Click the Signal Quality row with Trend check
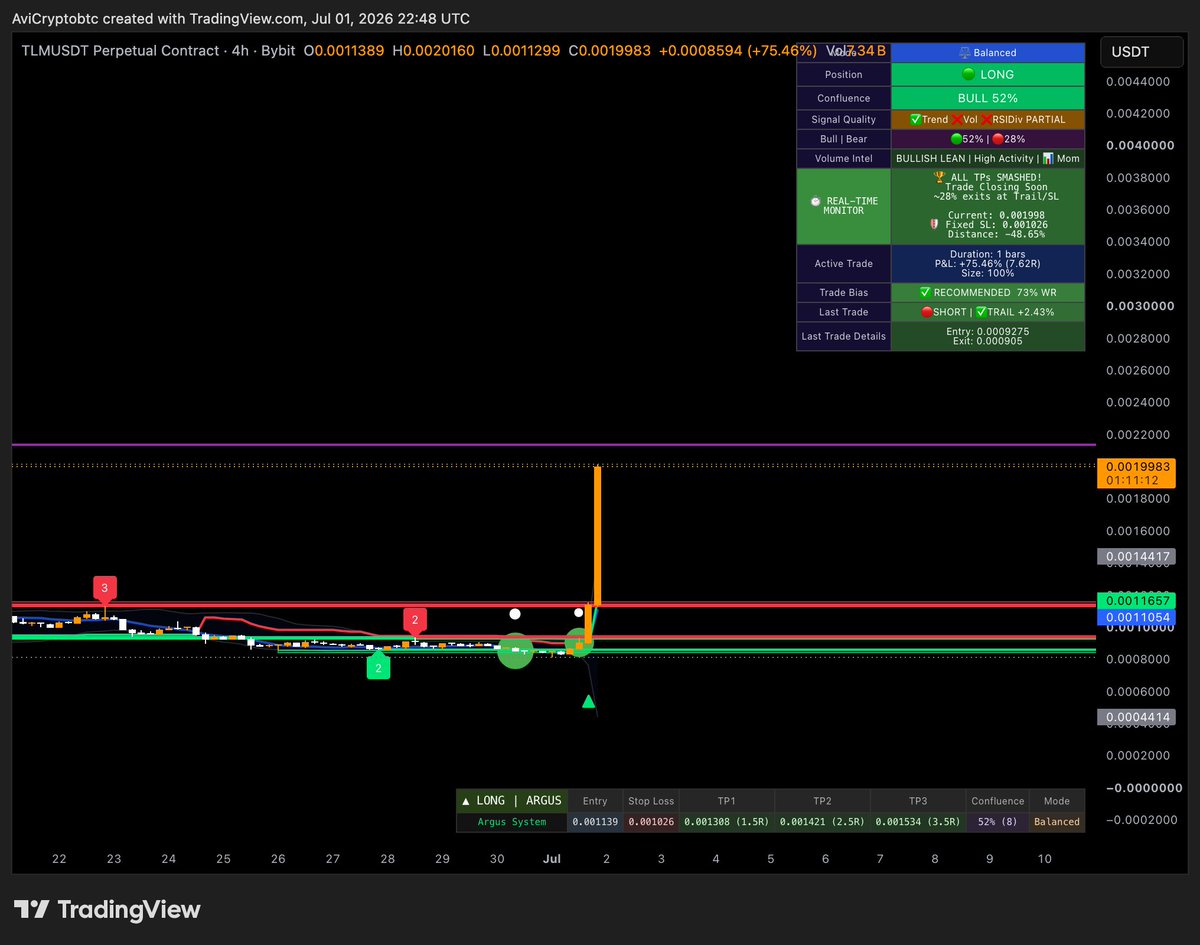 pos(987,119)
